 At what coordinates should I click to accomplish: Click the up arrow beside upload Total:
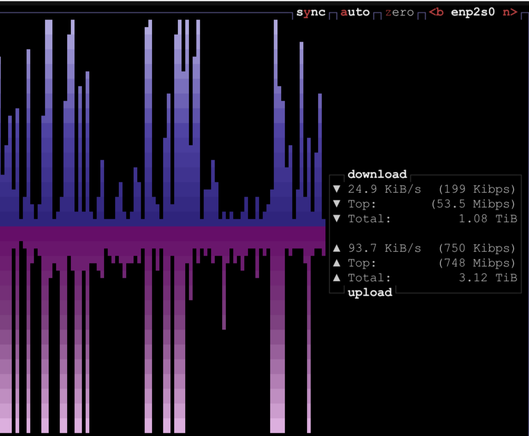click(x=336, y=278)
